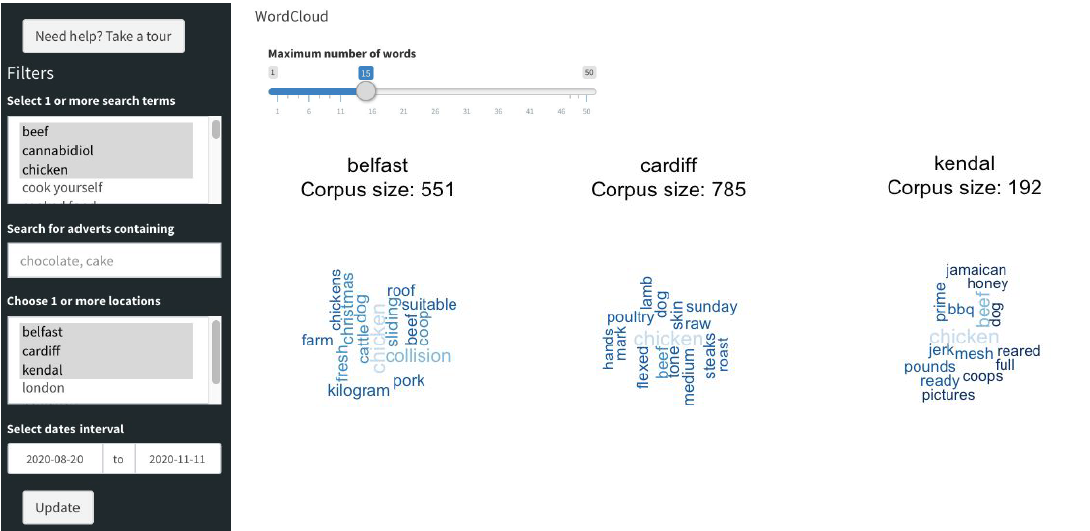Click the locations list scrollbar
This screenshot has height=531, width=1090.
pos(215,352)
